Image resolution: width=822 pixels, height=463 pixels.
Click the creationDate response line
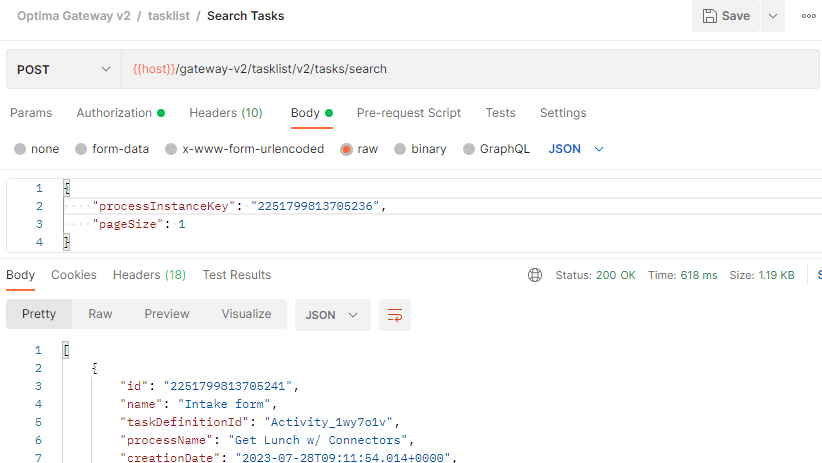point(289,458)
